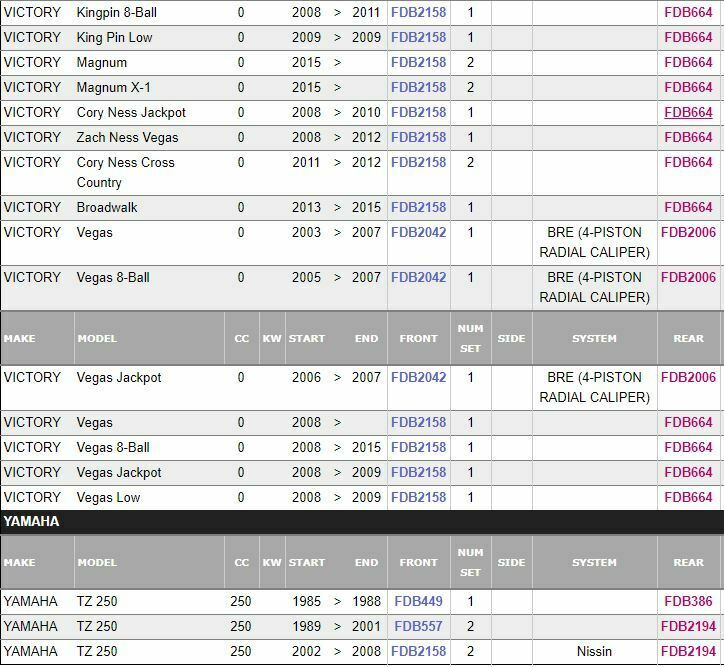Open rear pad FDB386 for TZ 250 1985

pyautogui.click(x=688, y=601)
